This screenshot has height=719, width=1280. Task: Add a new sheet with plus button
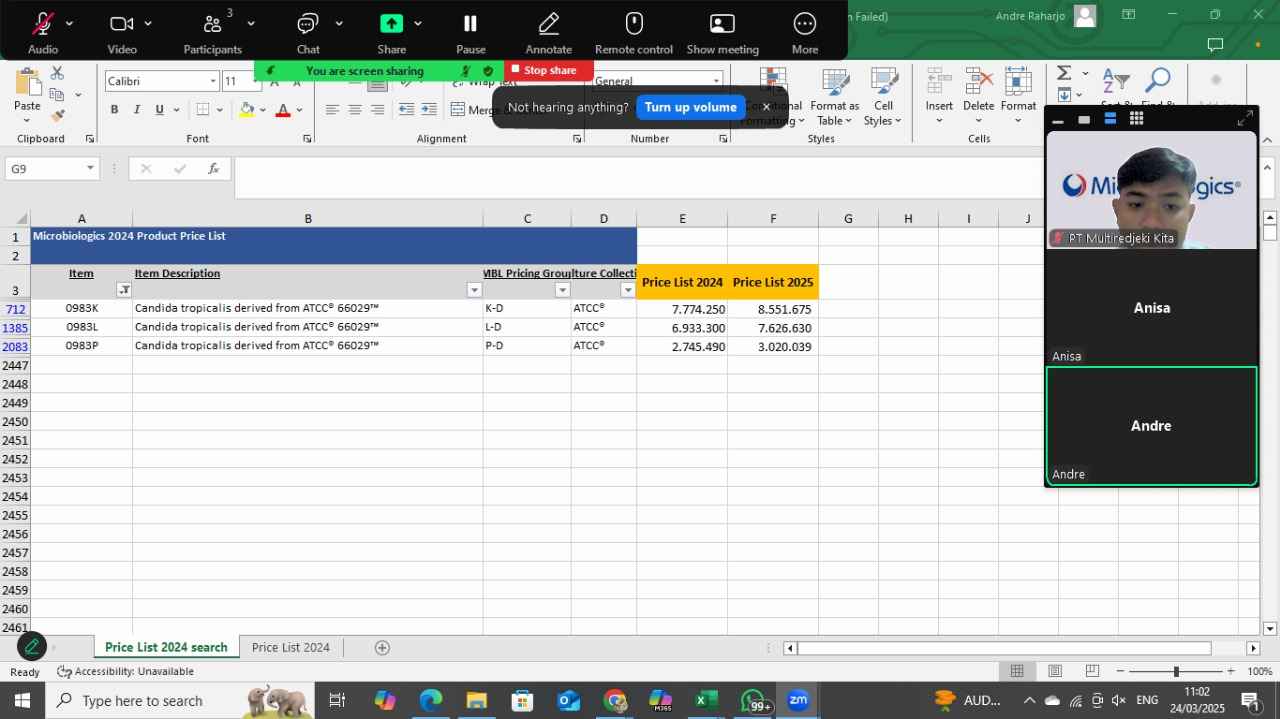click(382, 647)
